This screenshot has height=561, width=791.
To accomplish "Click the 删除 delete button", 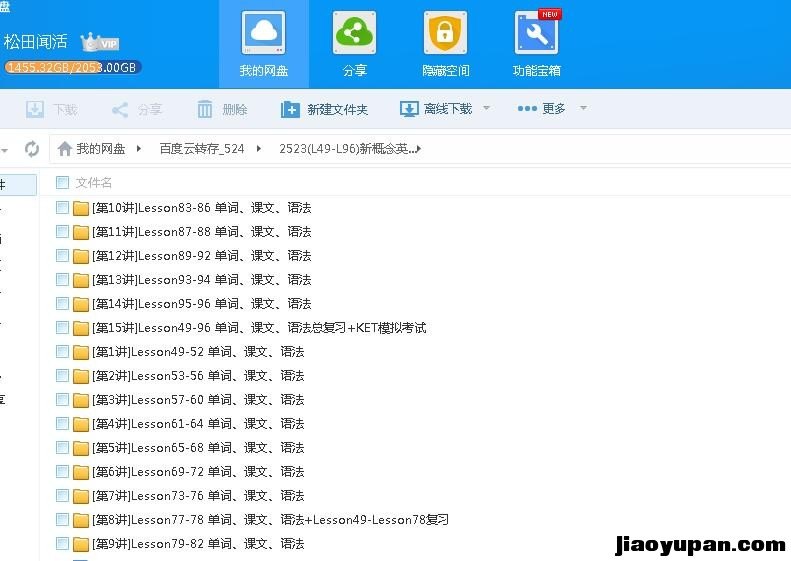I will coord(222,109).
